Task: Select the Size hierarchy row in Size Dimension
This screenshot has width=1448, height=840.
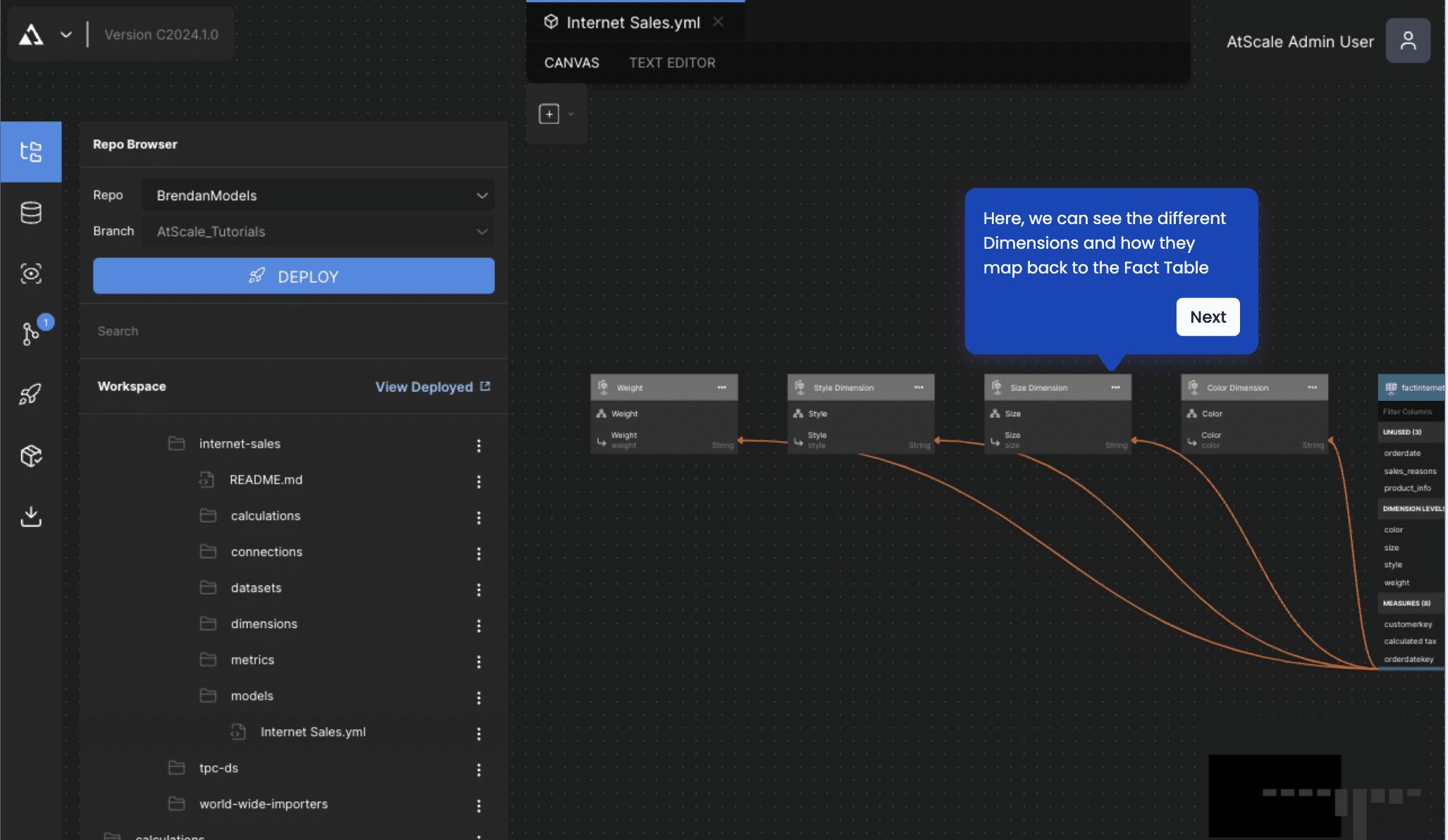Action: point(1057,414)
